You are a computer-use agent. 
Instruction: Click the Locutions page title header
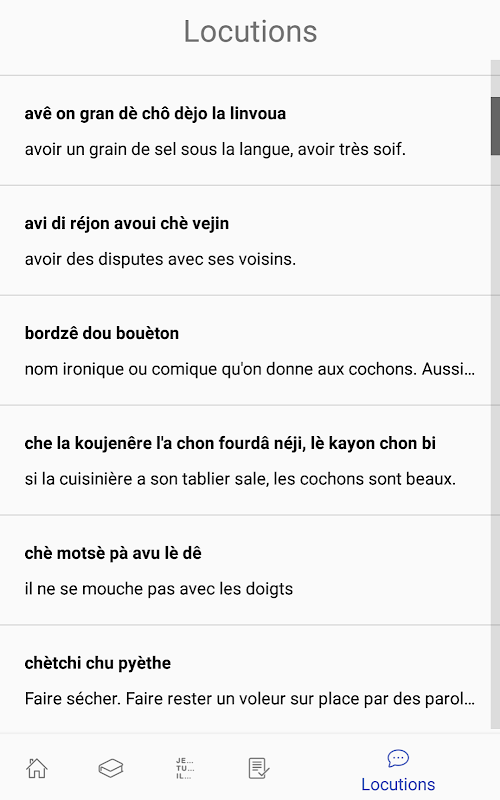coord(251,32)
